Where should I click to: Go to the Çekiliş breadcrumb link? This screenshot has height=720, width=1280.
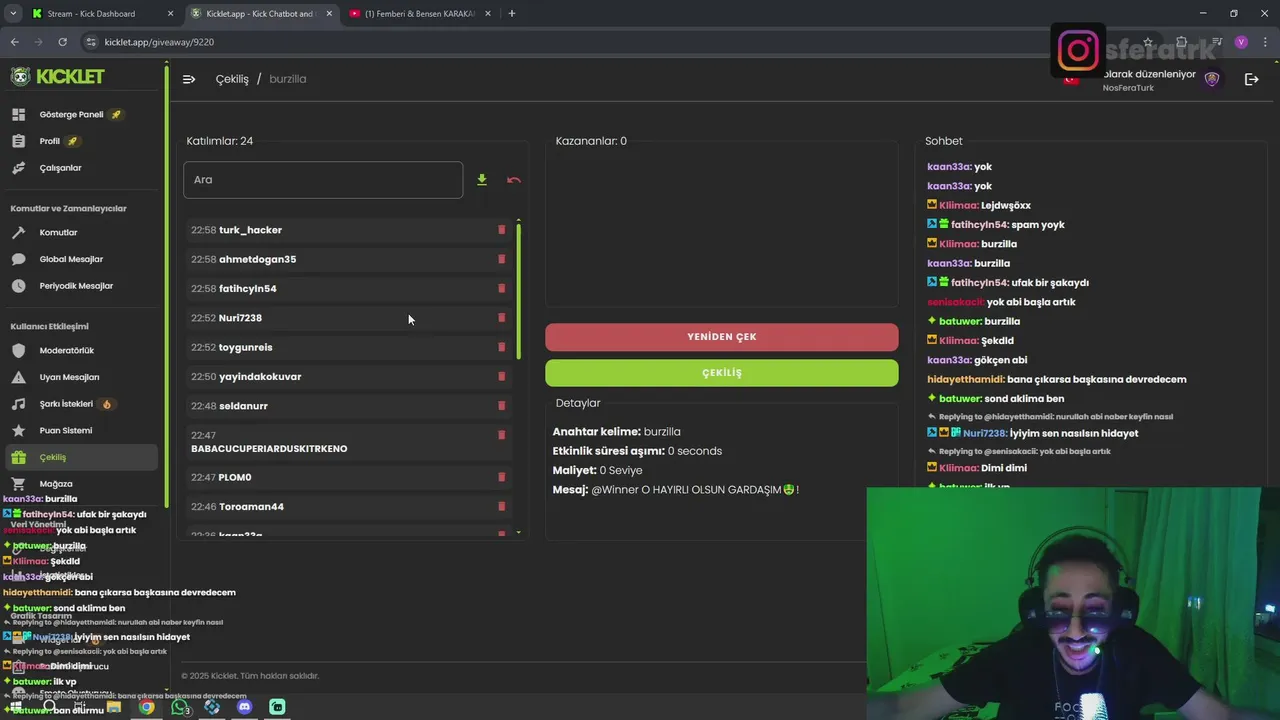click(232, 79)
